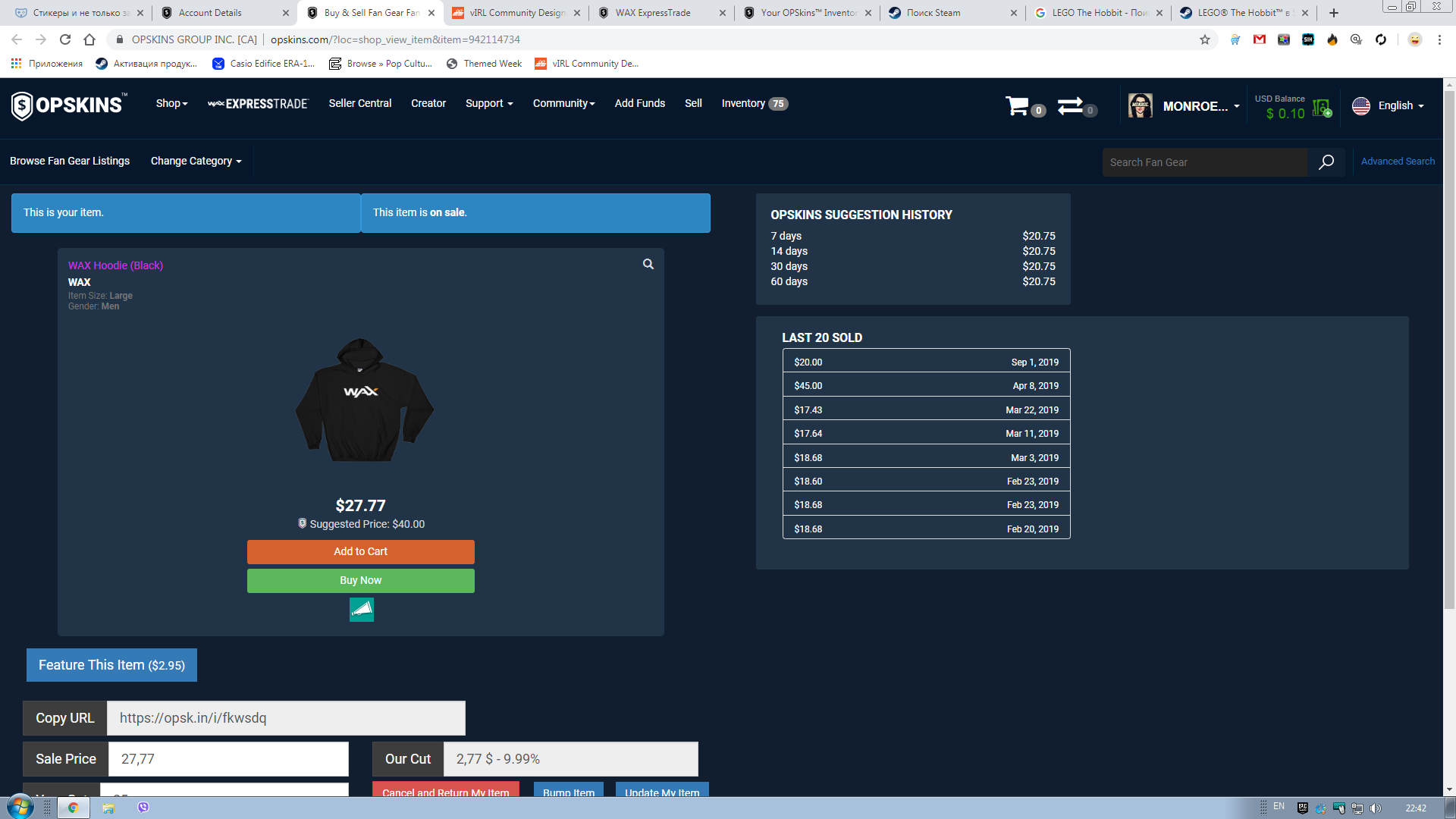The image size is (1456, 819).
Task: Open the Change Category dropdown
Action: (196, 162)
